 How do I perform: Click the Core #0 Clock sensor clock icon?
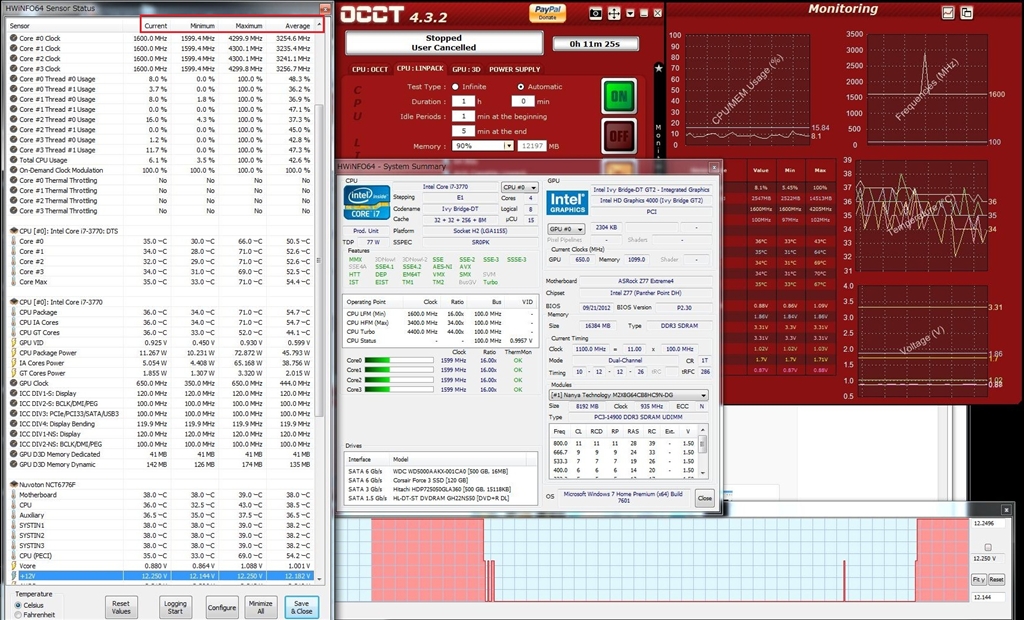point(14,38)
